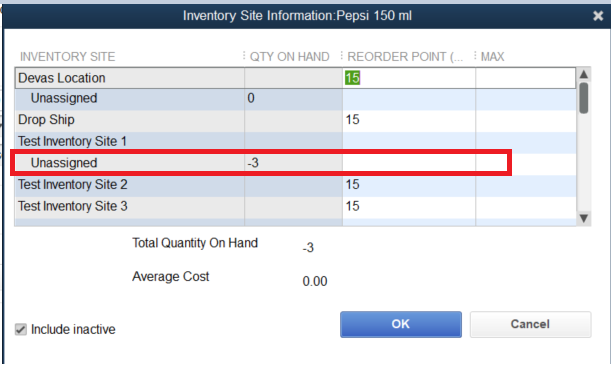The width and height of the screenshot is (611, 374).
Task: Click the scrollbar down arrow
Action: 583,218
